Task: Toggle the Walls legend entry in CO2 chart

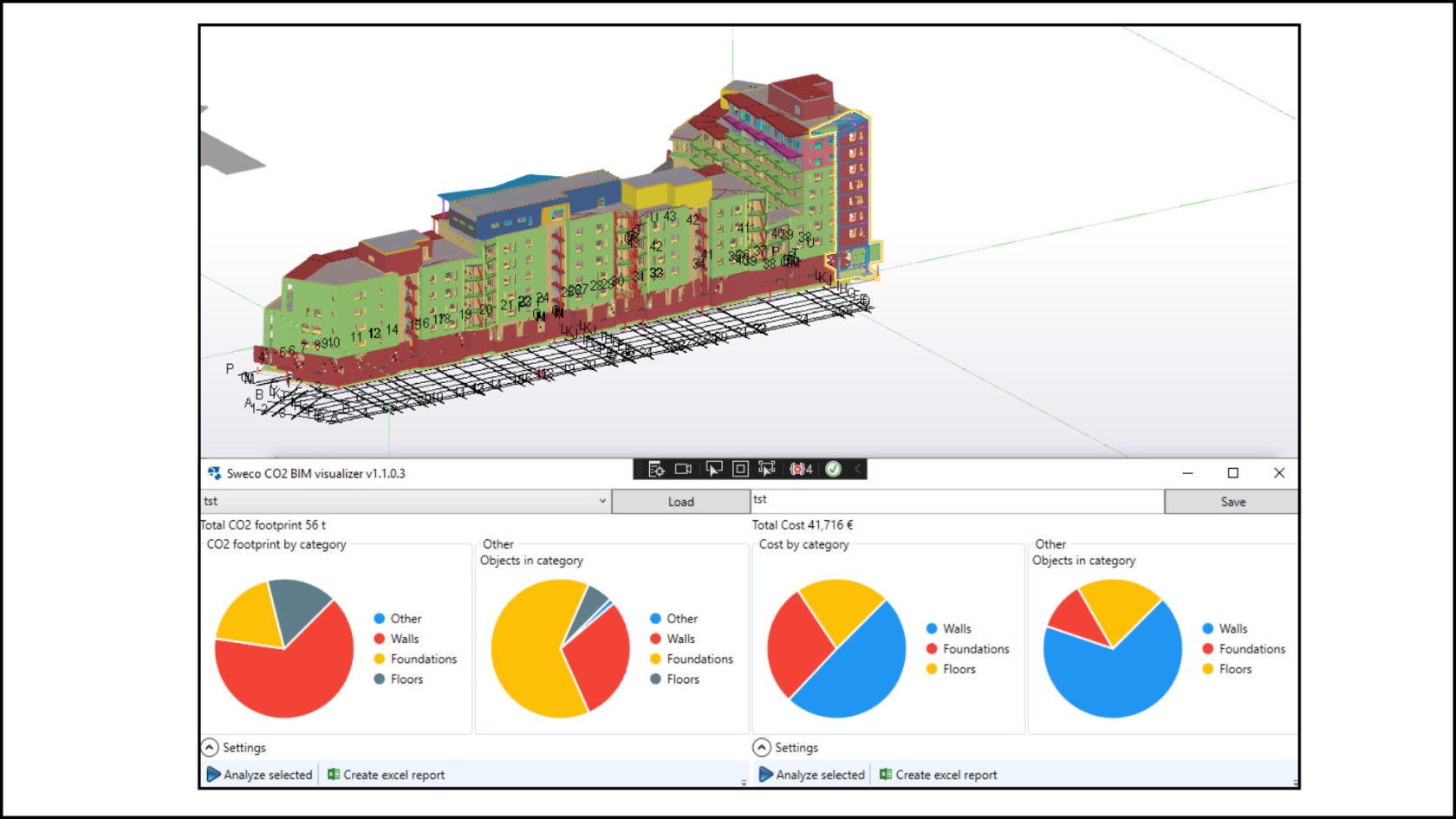Action: click(x=406, y=639)
